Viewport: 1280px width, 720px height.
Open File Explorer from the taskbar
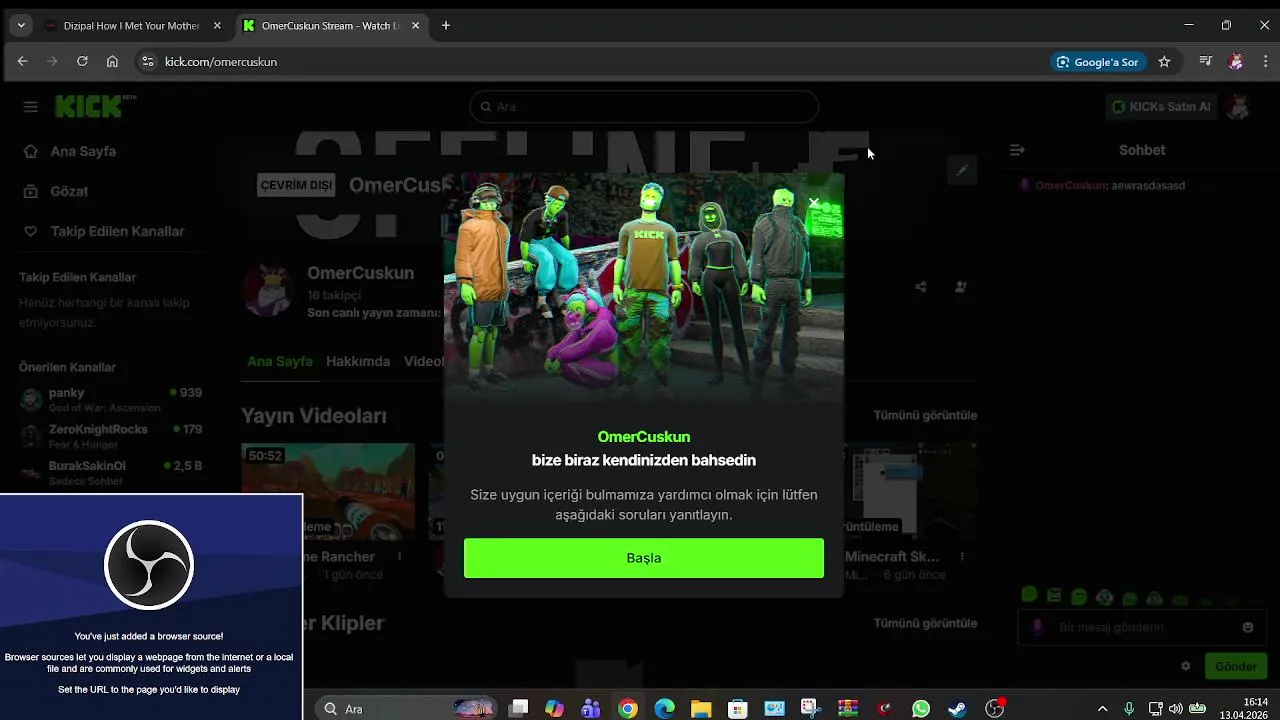(x=701, y=708)
